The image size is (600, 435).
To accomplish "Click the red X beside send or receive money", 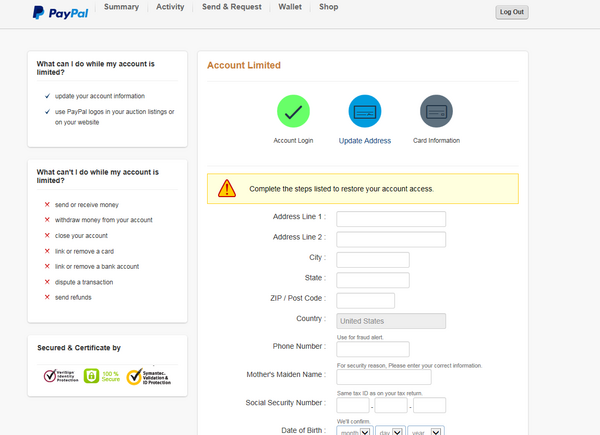I will click(47, 205).
